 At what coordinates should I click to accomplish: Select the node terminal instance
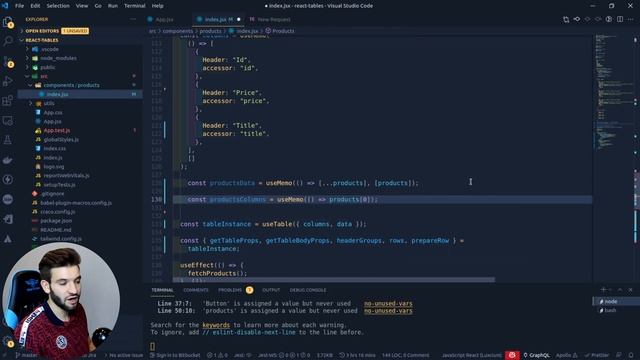(615, 302)
